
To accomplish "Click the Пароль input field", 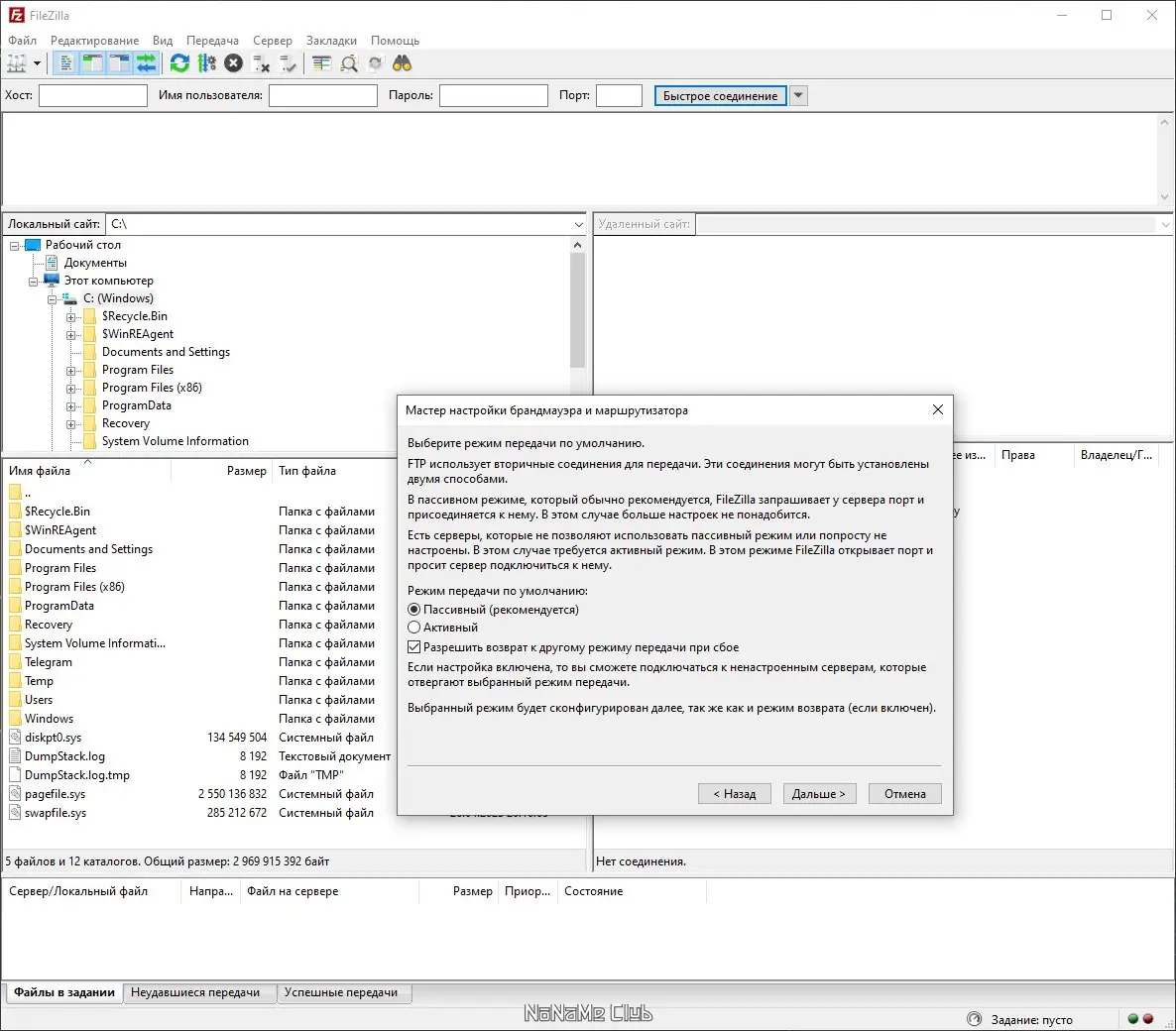I will click(x=494, y=95).
